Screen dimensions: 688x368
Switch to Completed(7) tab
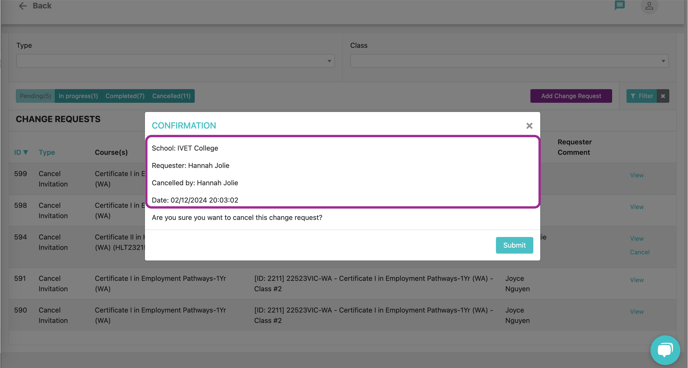(x=125, y=96)
